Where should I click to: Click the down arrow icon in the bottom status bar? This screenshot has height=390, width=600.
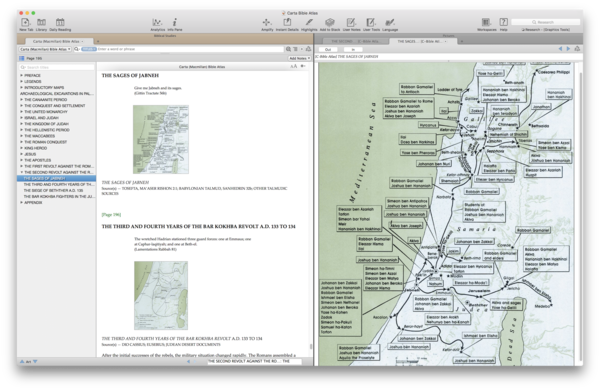coord(35,361)
